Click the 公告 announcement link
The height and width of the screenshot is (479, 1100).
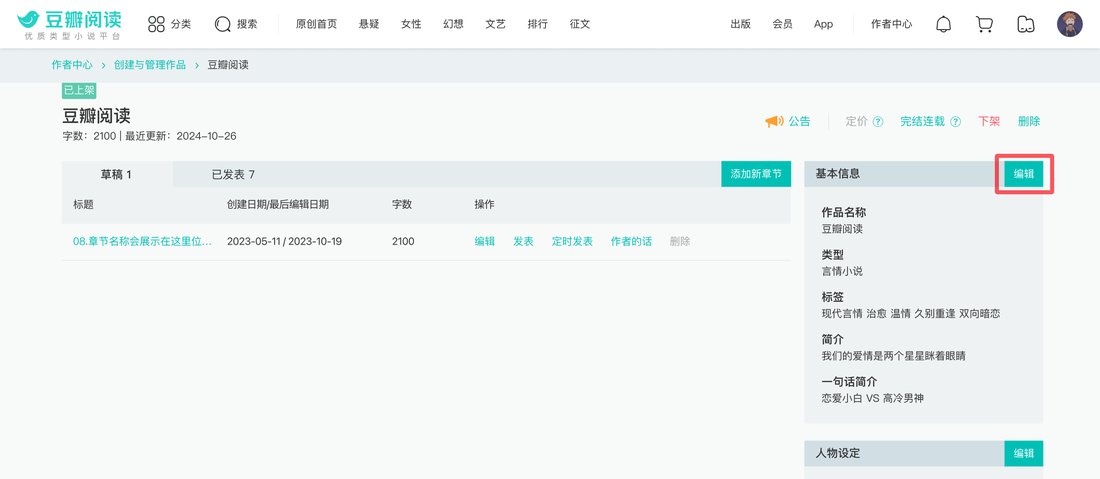click(x=799, y=121)
